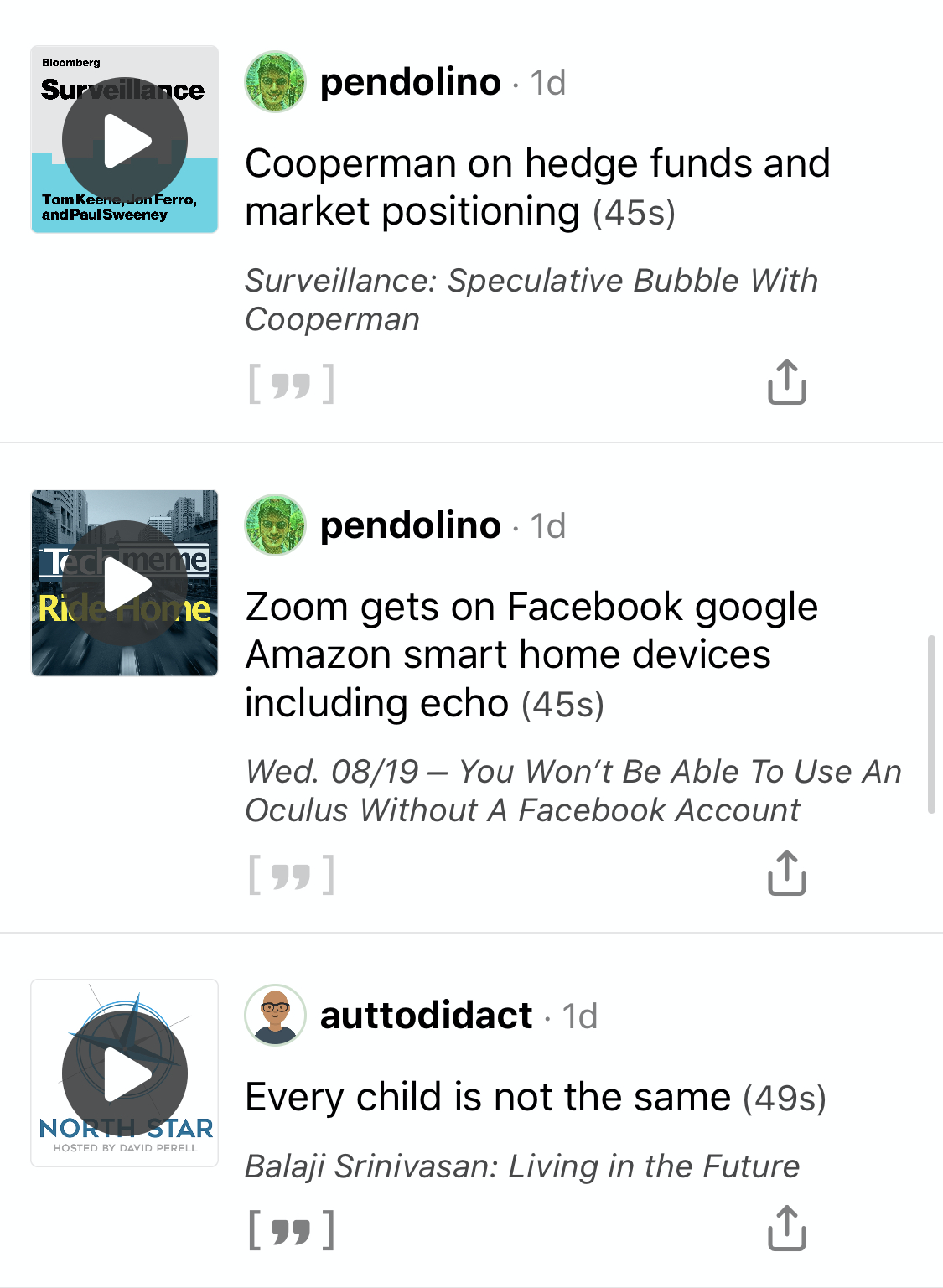Tap quote icon under Zoom clip
The height and width of the screenshot is (1288, 943).
pyautogui.click(x=291, y=875)
